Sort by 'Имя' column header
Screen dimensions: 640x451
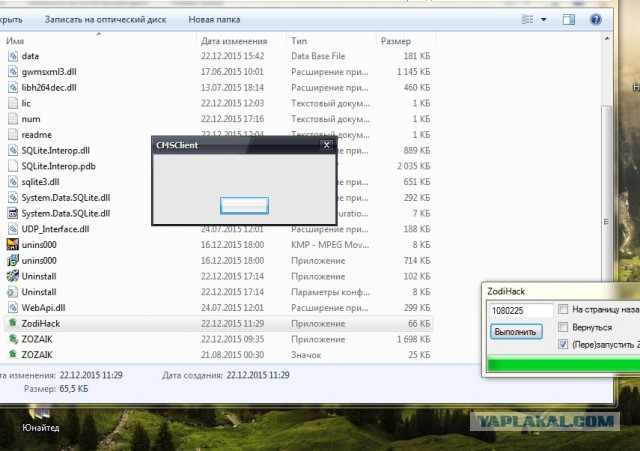[x=16, y=41]
